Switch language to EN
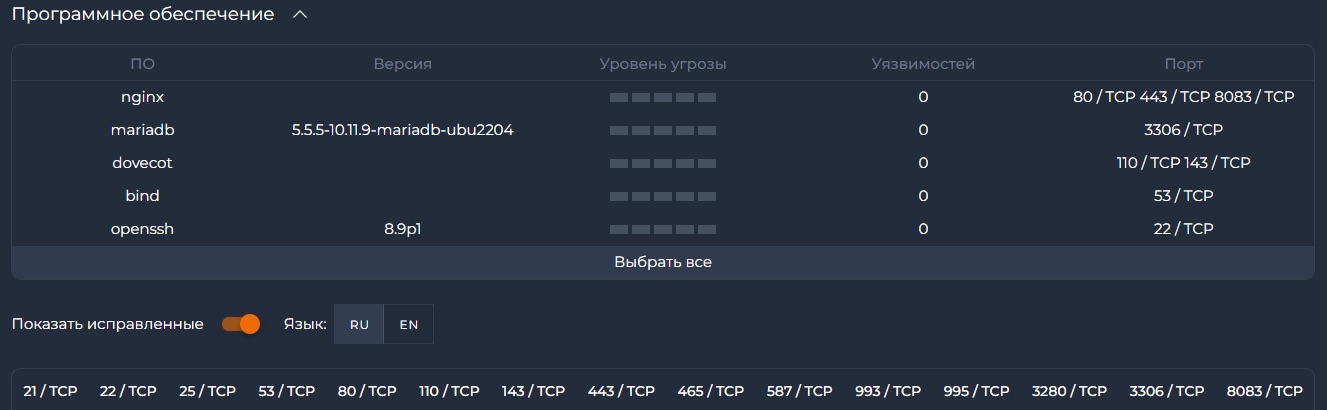 click(x=408, y=324)
